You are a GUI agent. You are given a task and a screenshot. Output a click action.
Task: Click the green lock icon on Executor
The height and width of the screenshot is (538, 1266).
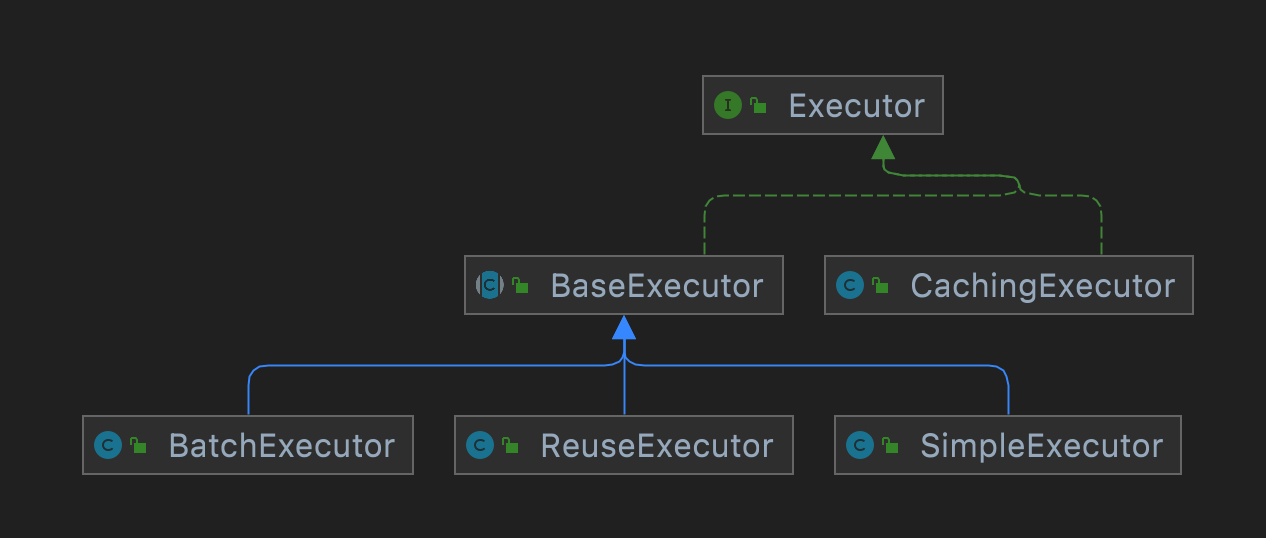759,106
